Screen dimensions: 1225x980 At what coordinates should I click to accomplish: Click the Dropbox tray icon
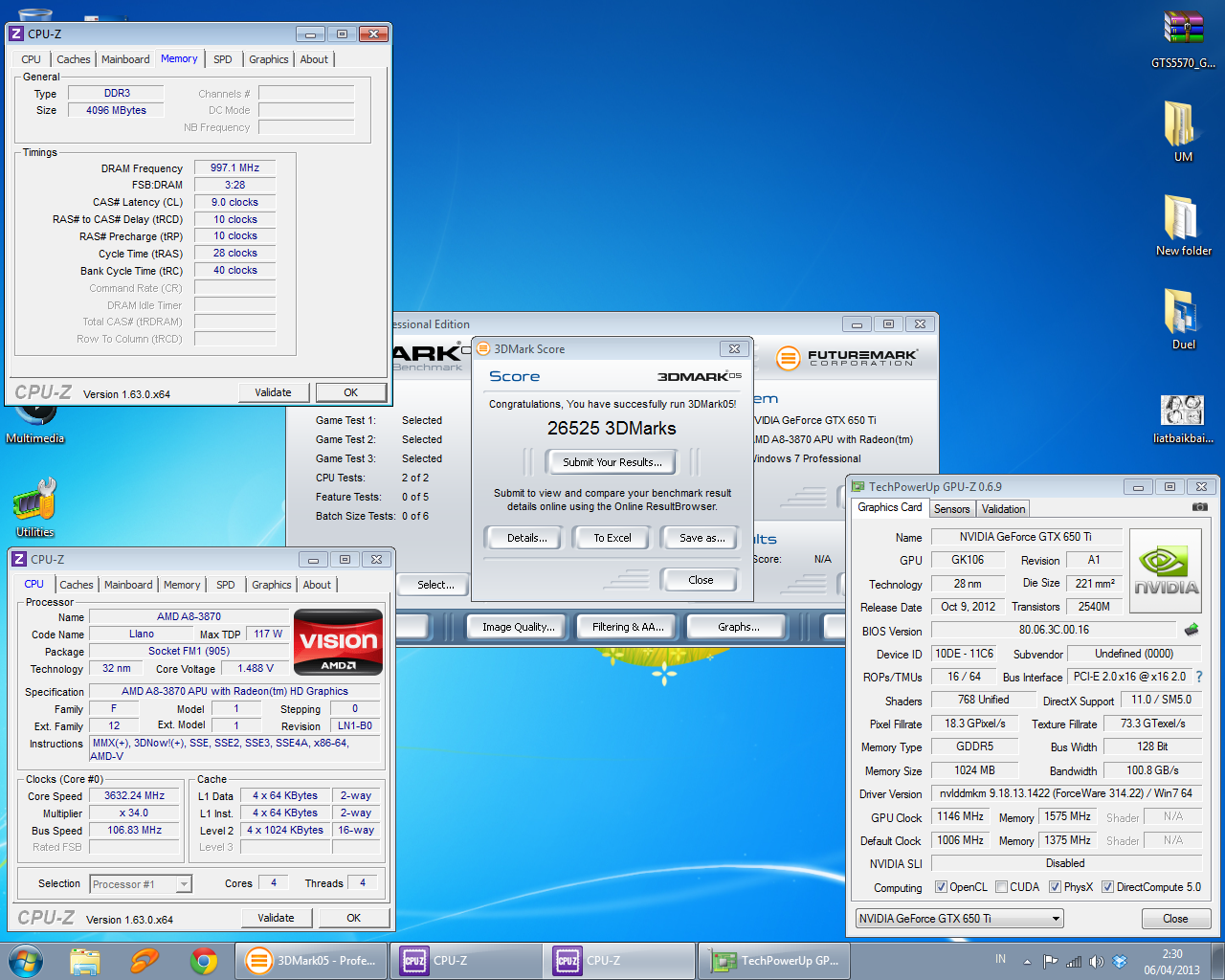click(1120, 961)
